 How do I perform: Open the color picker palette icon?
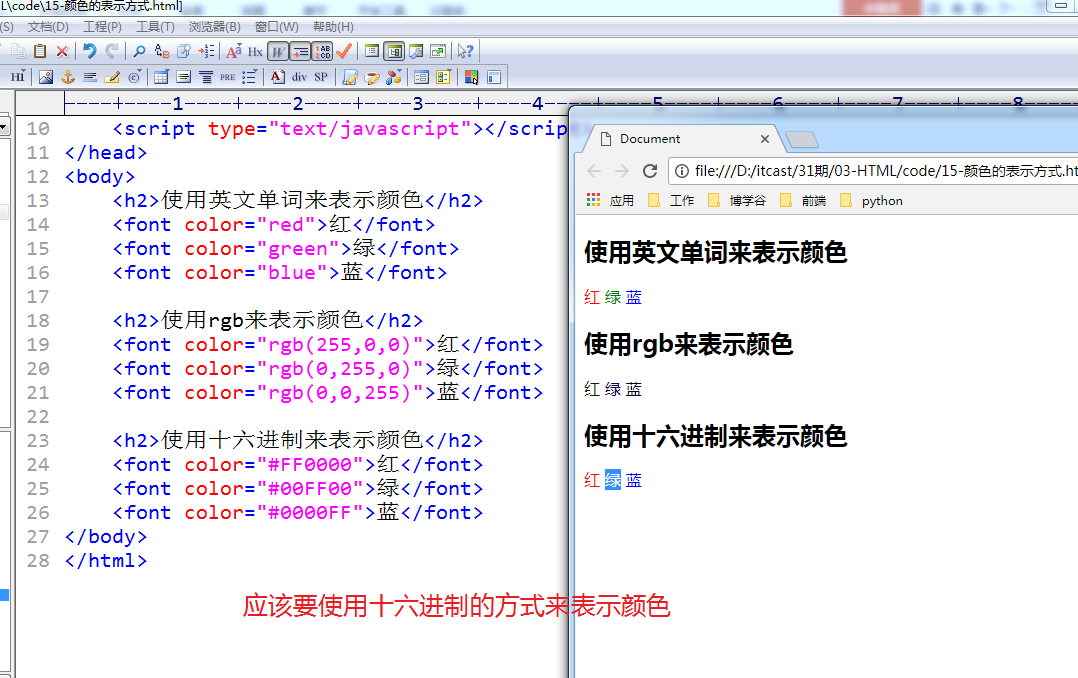tap(471, 77)
